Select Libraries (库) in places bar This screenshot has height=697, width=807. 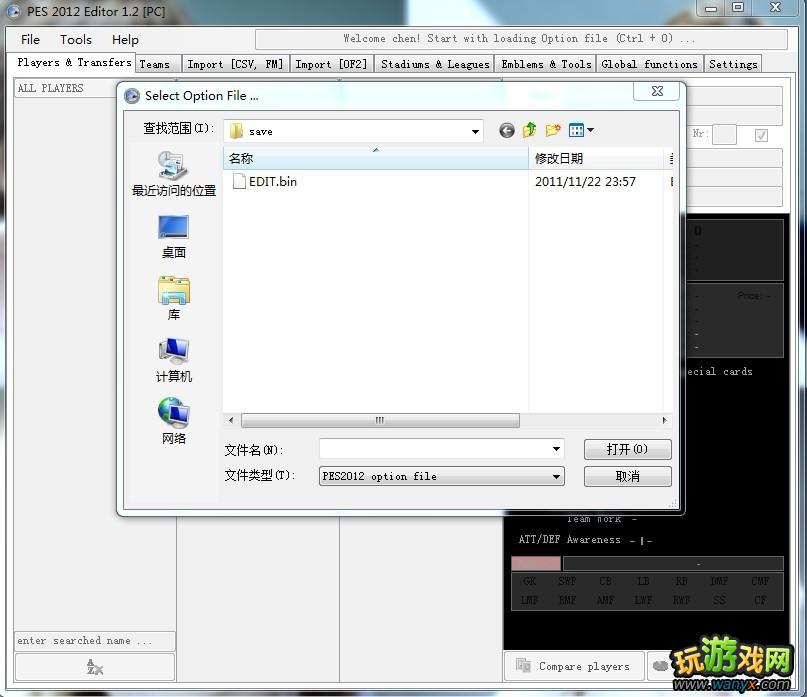(x=173, y=299)
